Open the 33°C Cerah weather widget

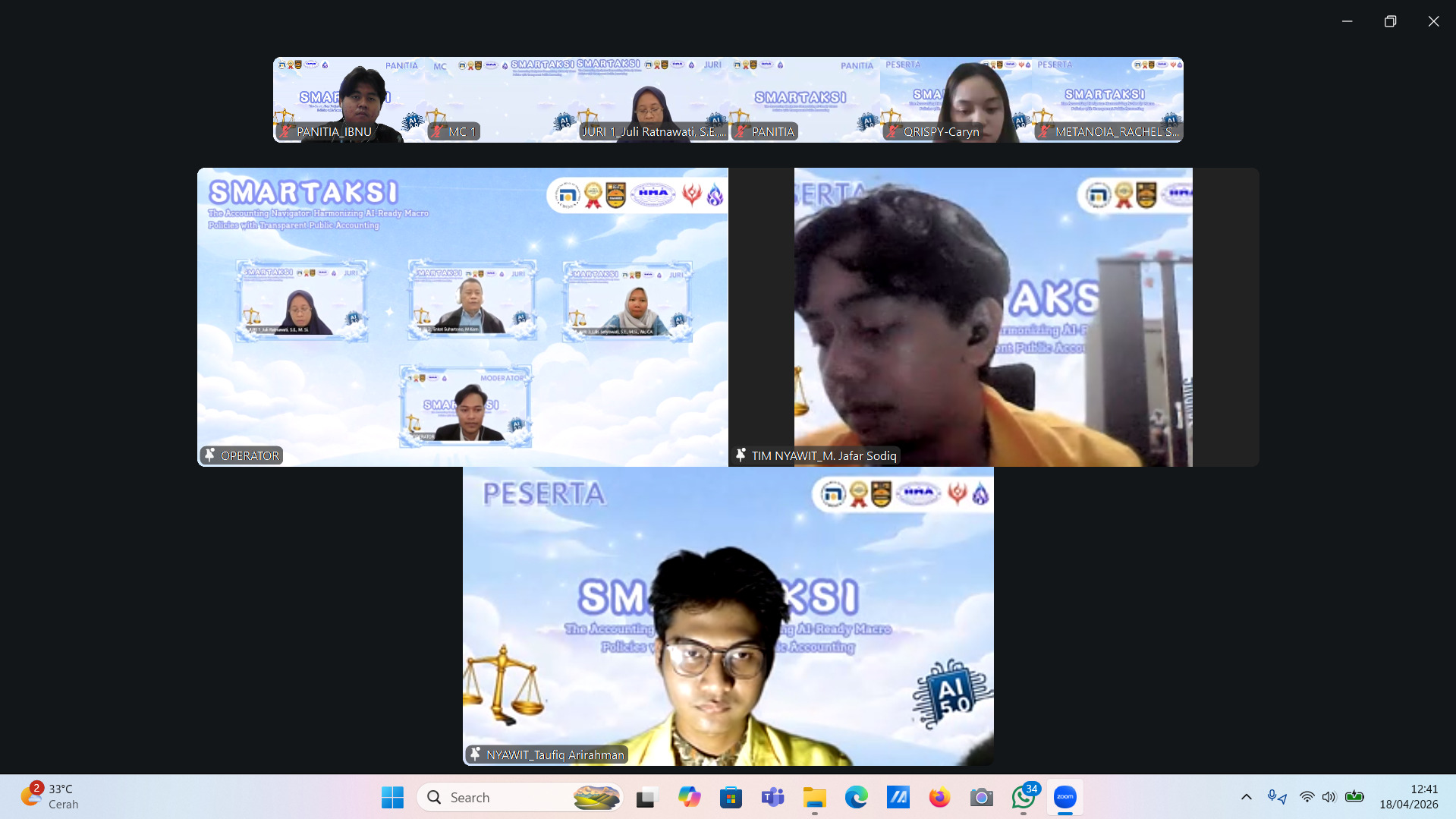[x=50, y=797]
